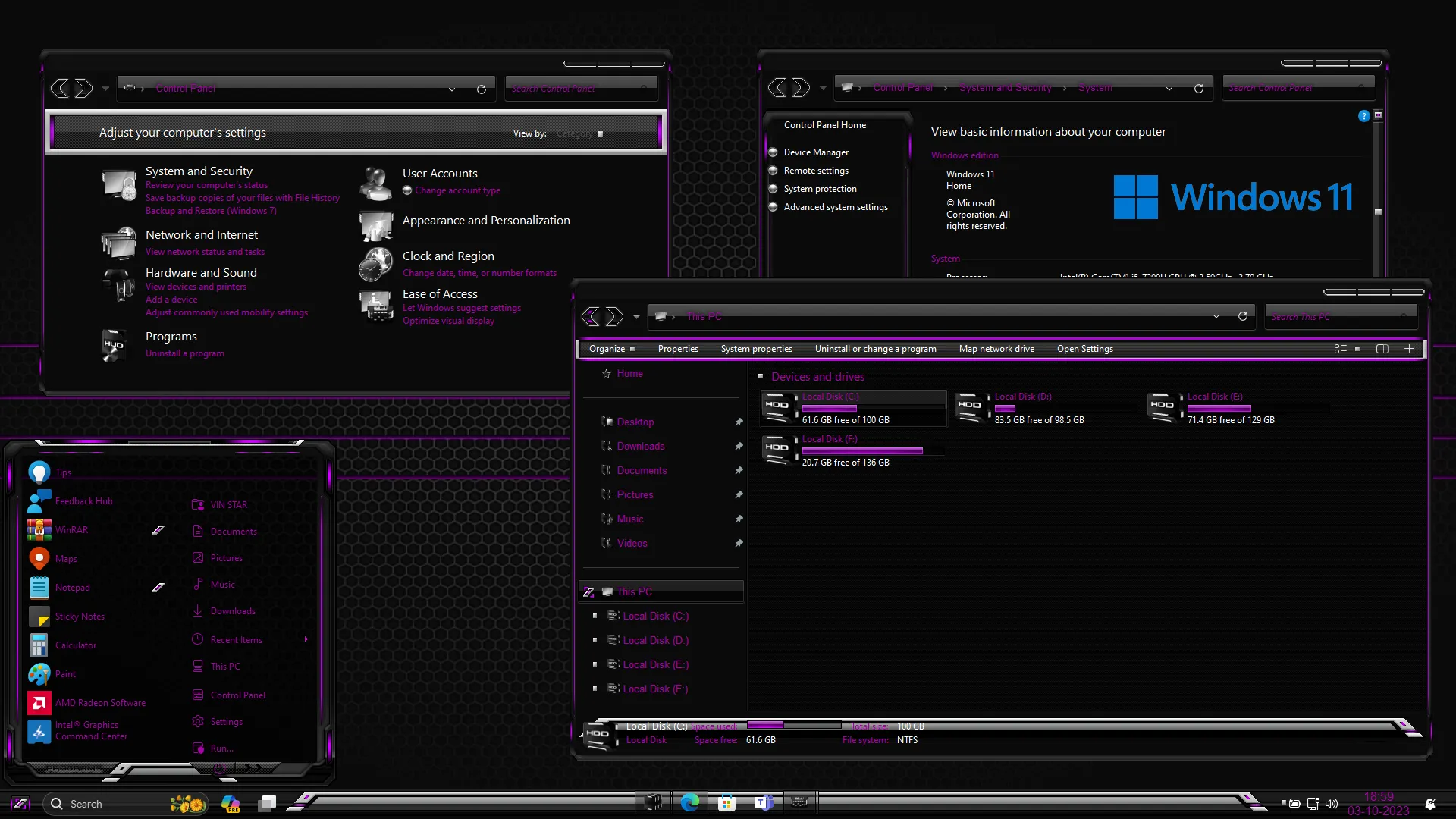Select Map network drive
1456x819 pixels.
point(996,349)
